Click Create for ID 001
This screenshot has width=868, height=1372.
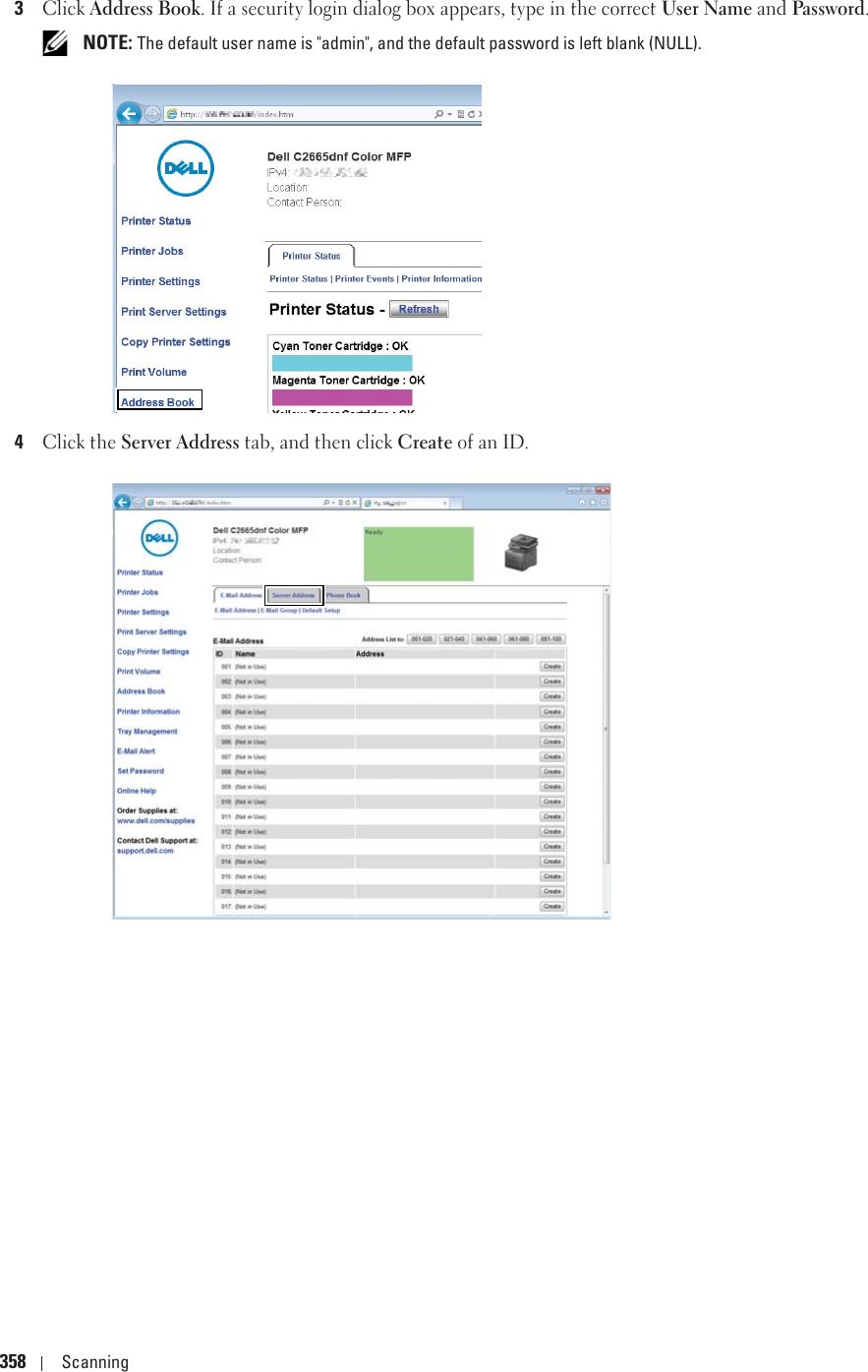tap(552, 667)
